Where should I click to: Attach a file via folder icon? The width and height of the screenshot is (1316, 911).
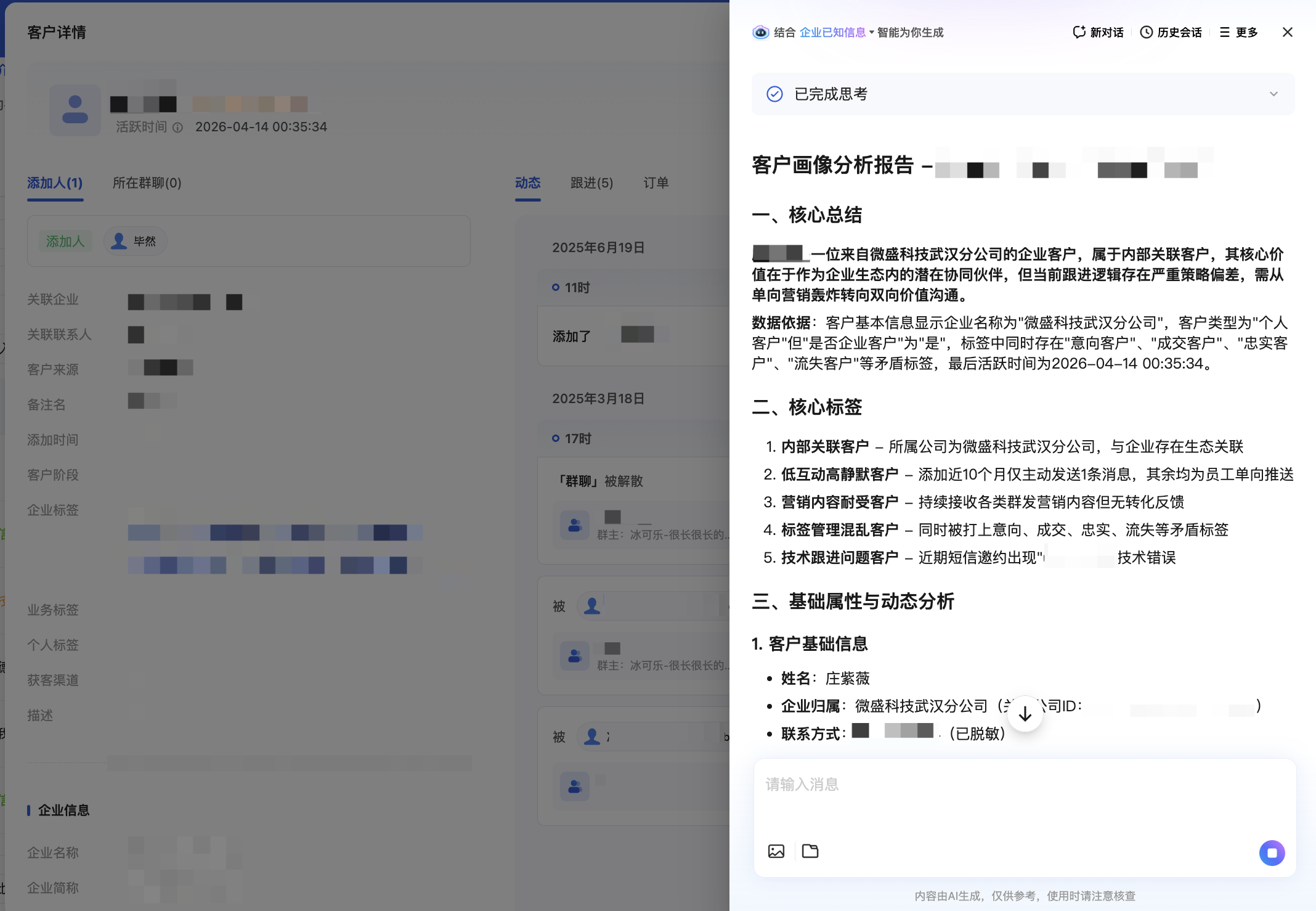tap(810, 851)
